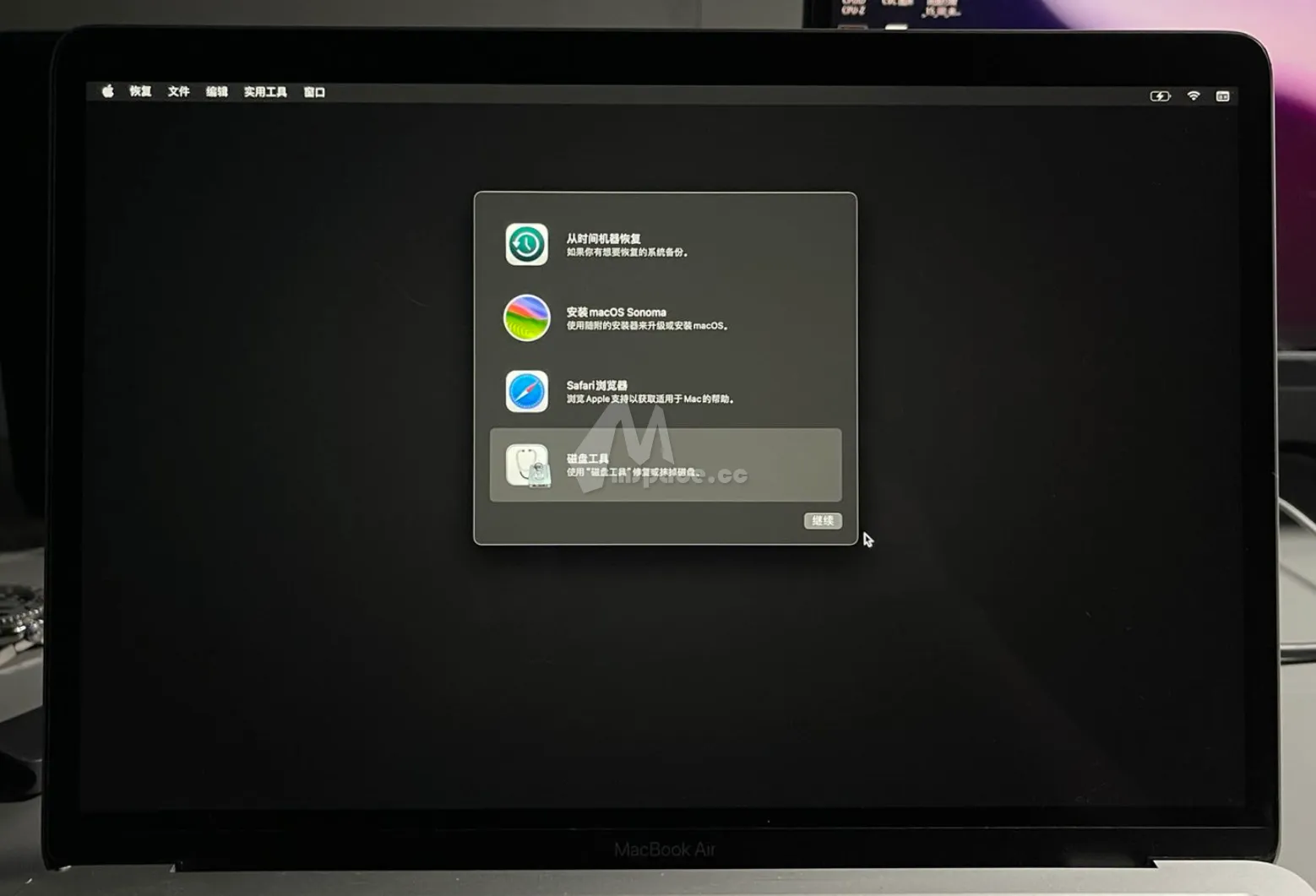
Task: Open the 窗口 menu
Action: [x=314, y=92]
